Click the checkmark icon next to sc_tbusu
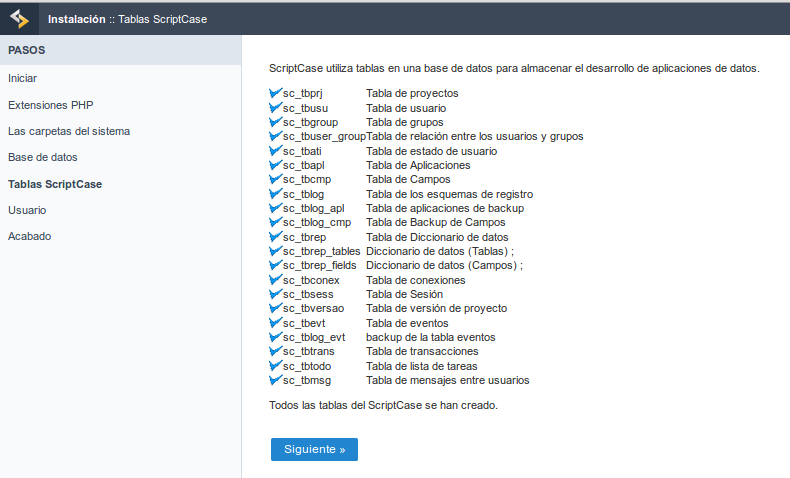 click(276, 108)
